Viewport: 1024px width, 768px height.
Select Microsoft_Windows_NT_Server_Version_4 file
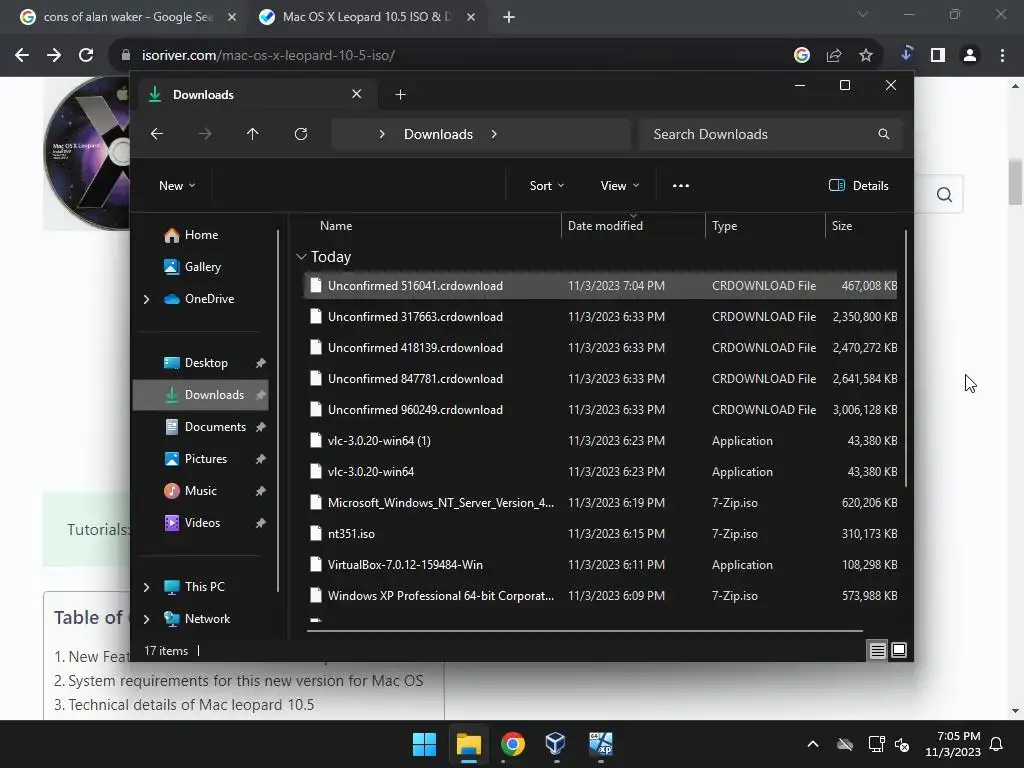(600, 503)
